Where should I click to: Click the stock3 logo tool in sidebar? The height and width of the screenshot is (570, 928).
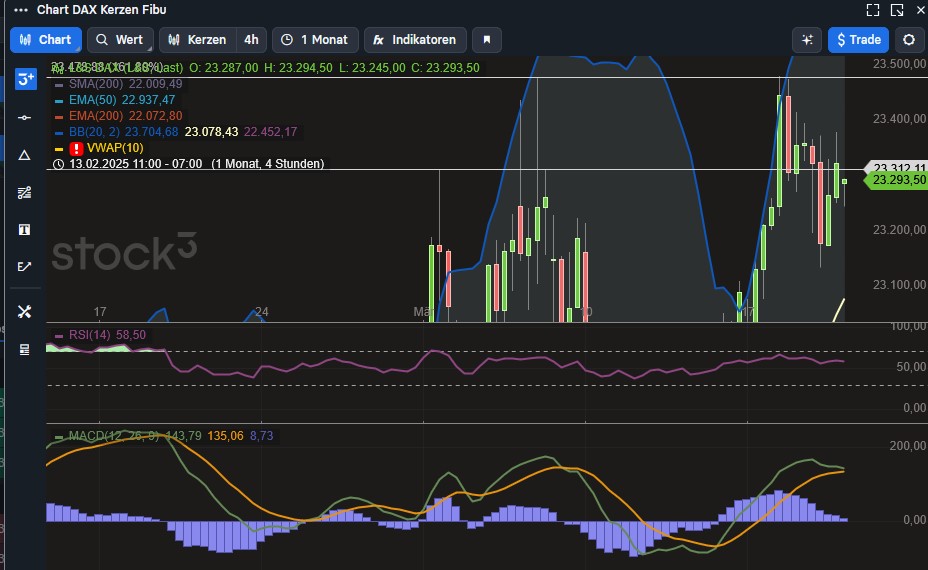(x=25, y=79)
